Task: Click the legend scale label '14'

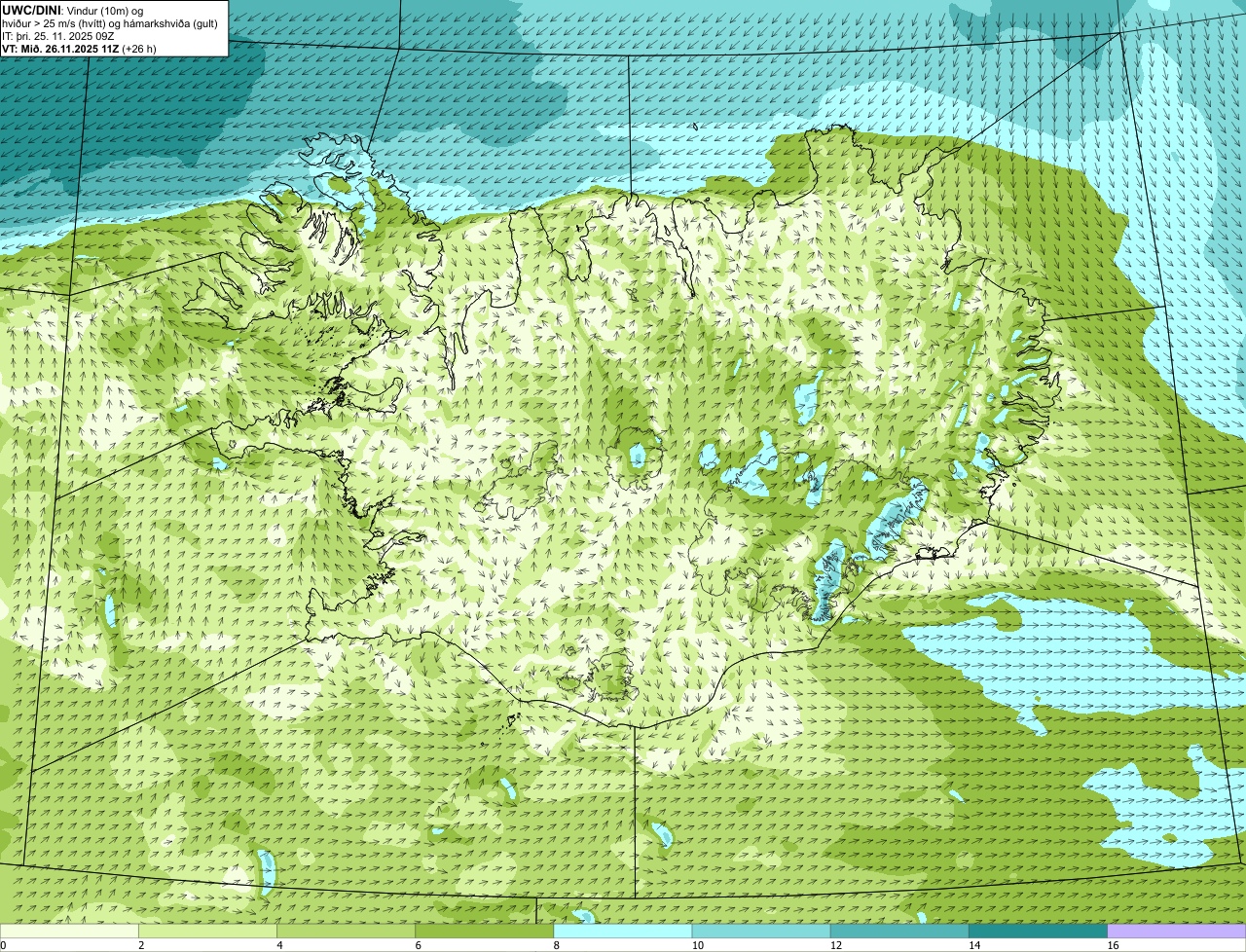Action: pyautogui.click(x=974, y=945)
